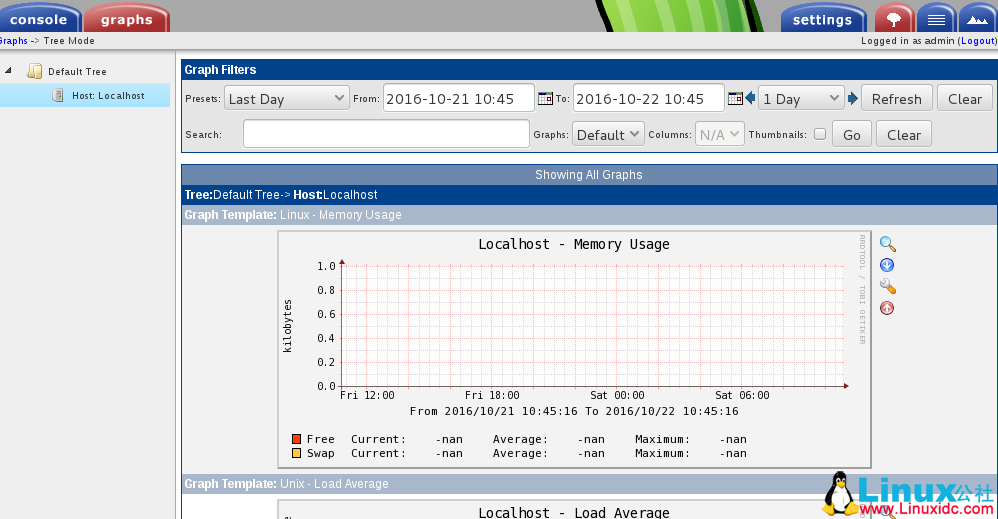Click the red icon below the wrench
The image size is (998, 519).
coord(887,308)
